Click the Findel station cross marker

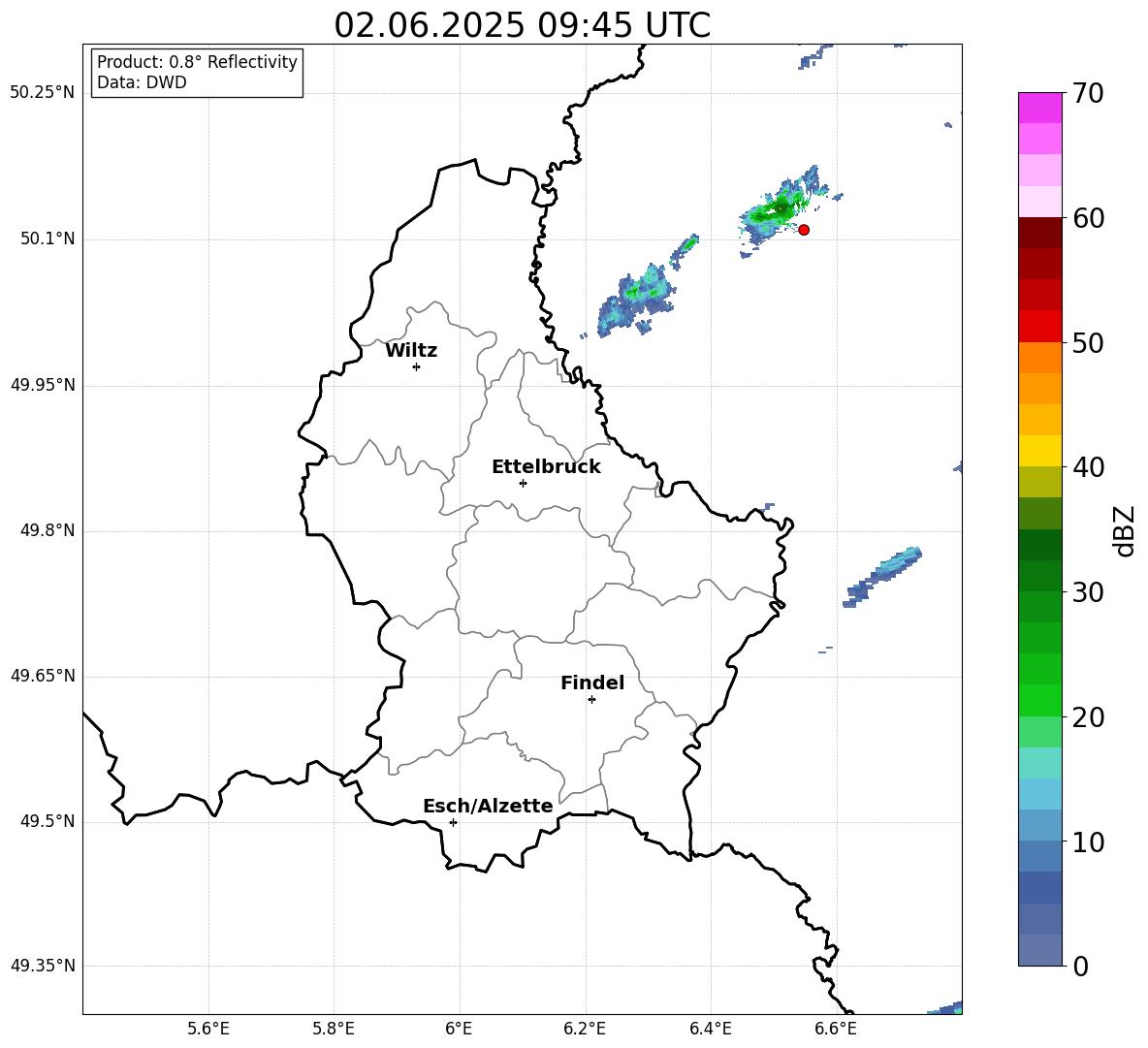pos(591,700)
